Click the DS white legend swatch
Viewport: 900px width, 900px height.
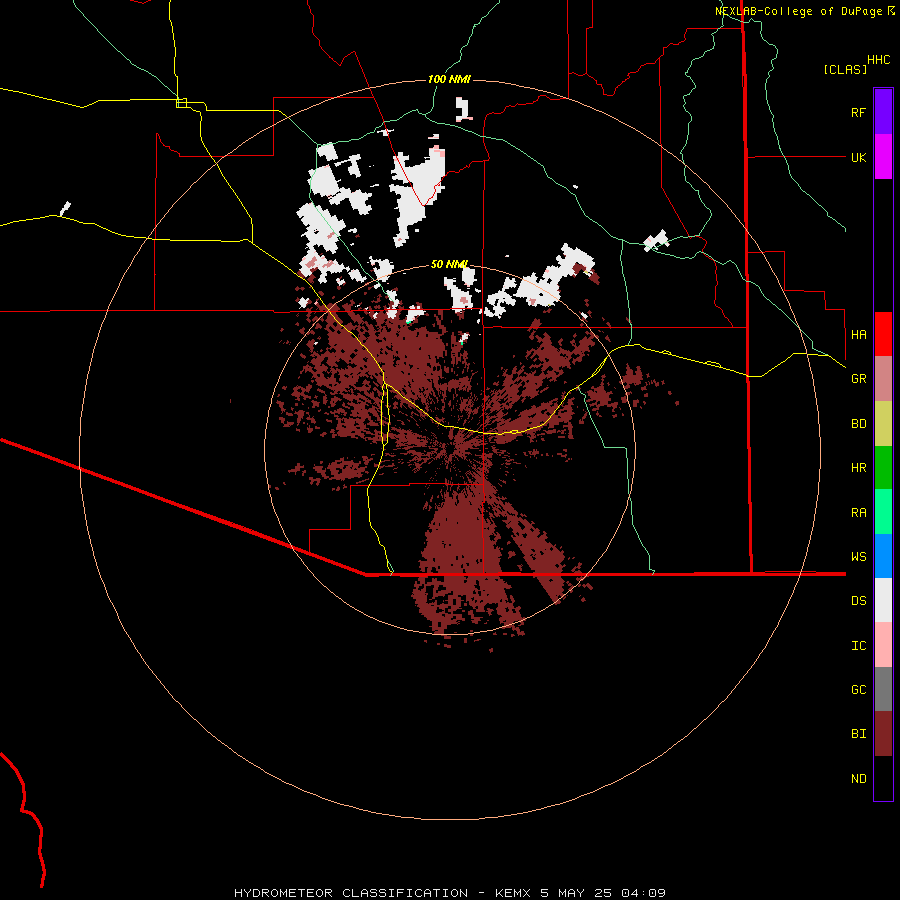click(x=883, y=600)
